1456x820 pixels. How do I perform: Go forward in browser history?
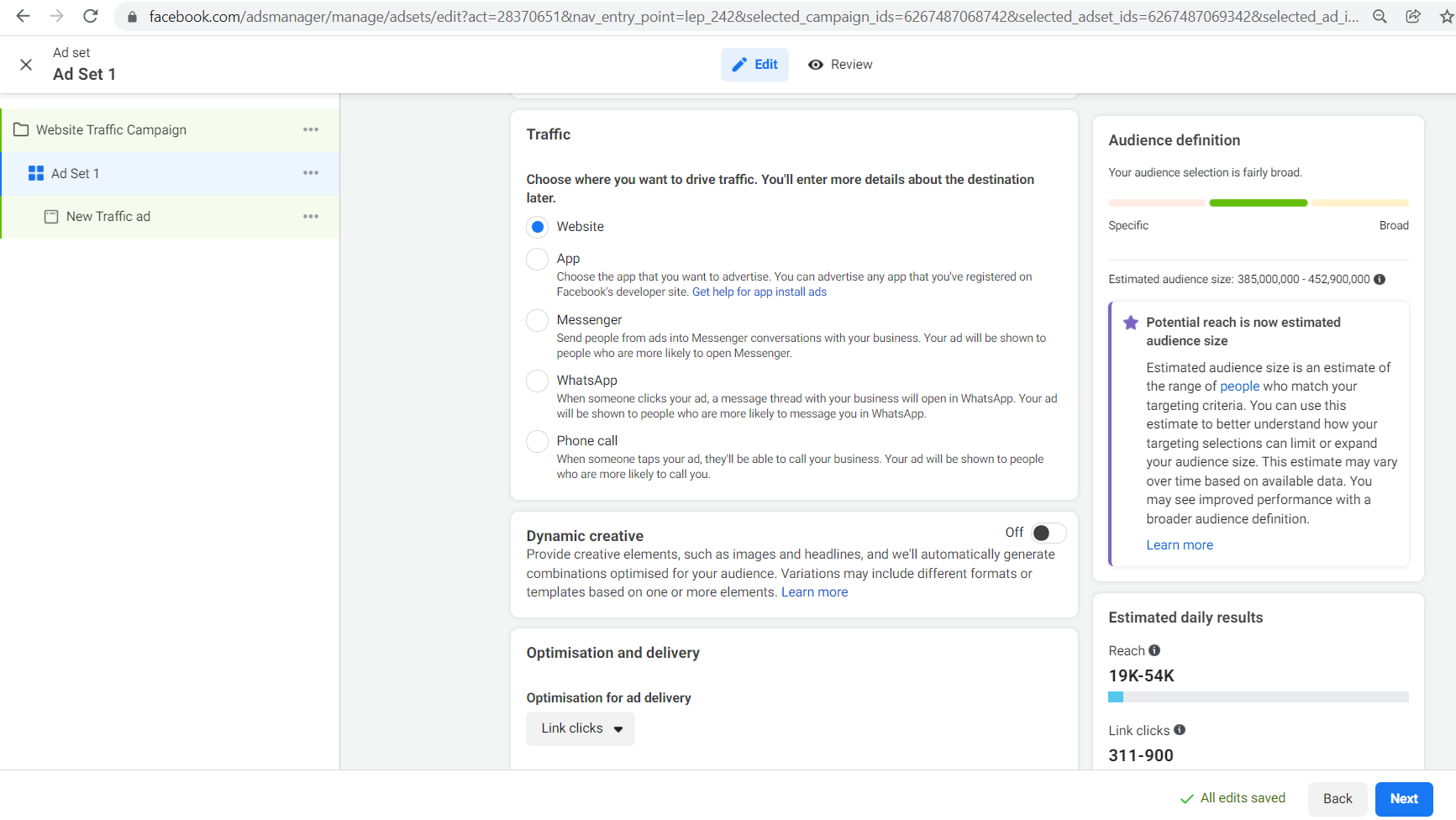point(56,16)
